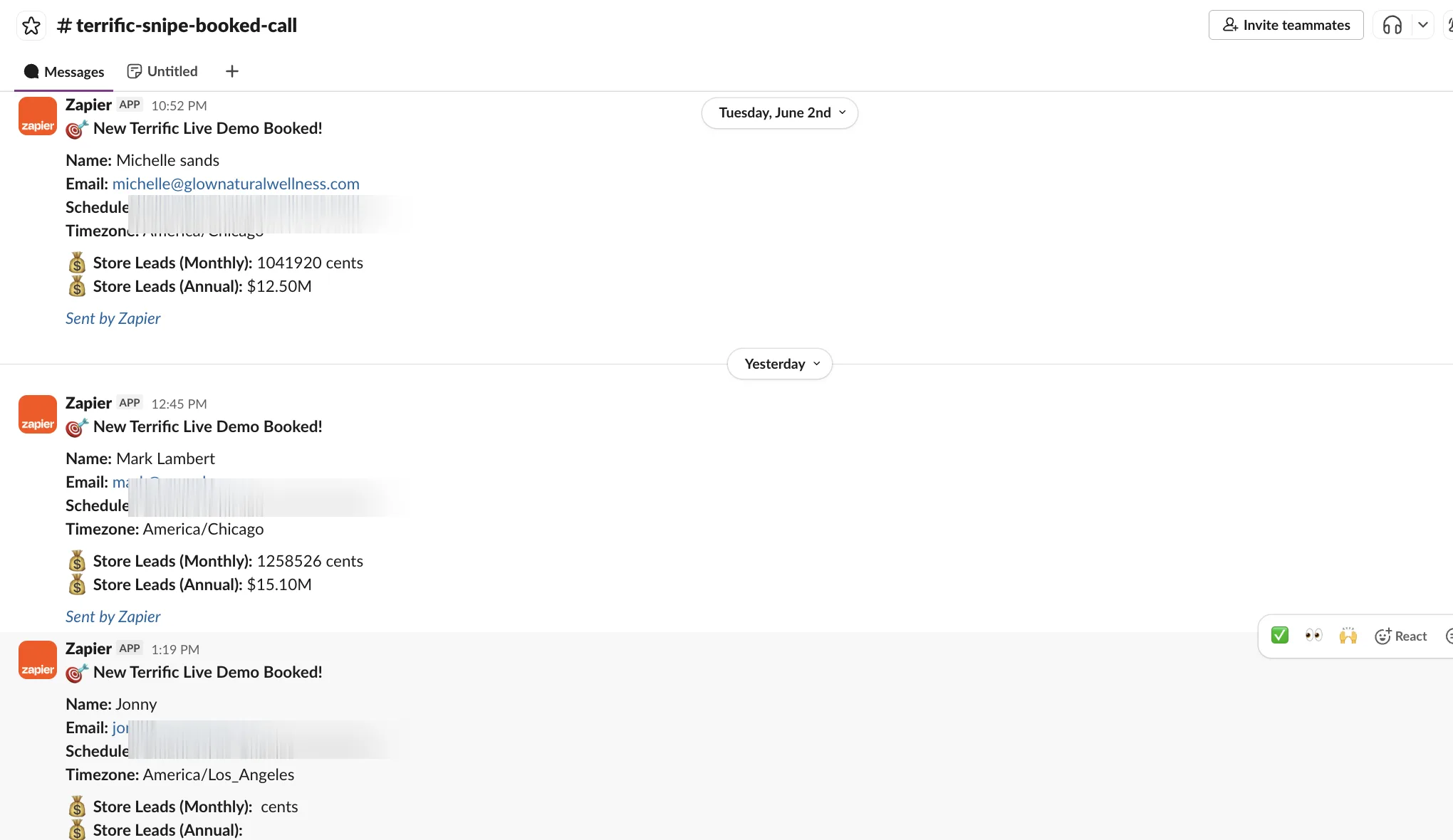
Task: Click $12.50M annual value
Action: click(279, 286)
